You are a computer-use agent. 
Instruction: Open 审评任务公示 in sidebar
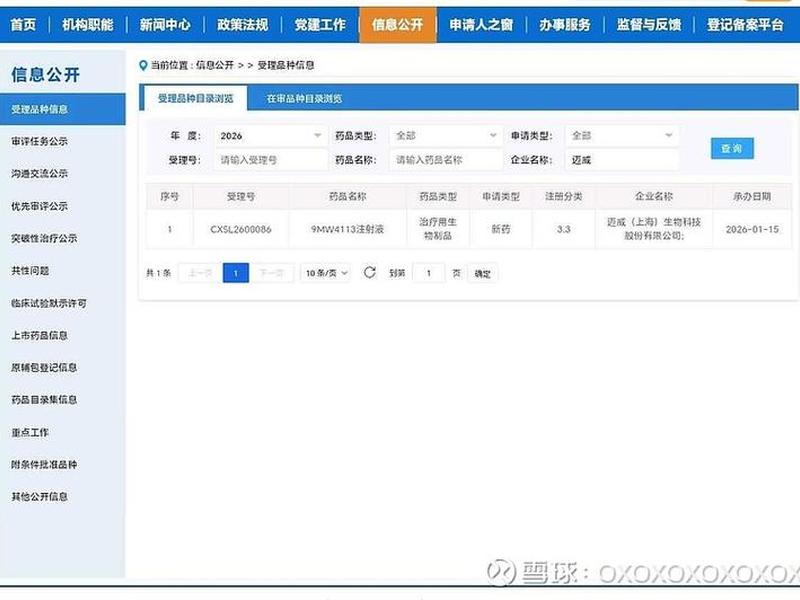point(39,141)
